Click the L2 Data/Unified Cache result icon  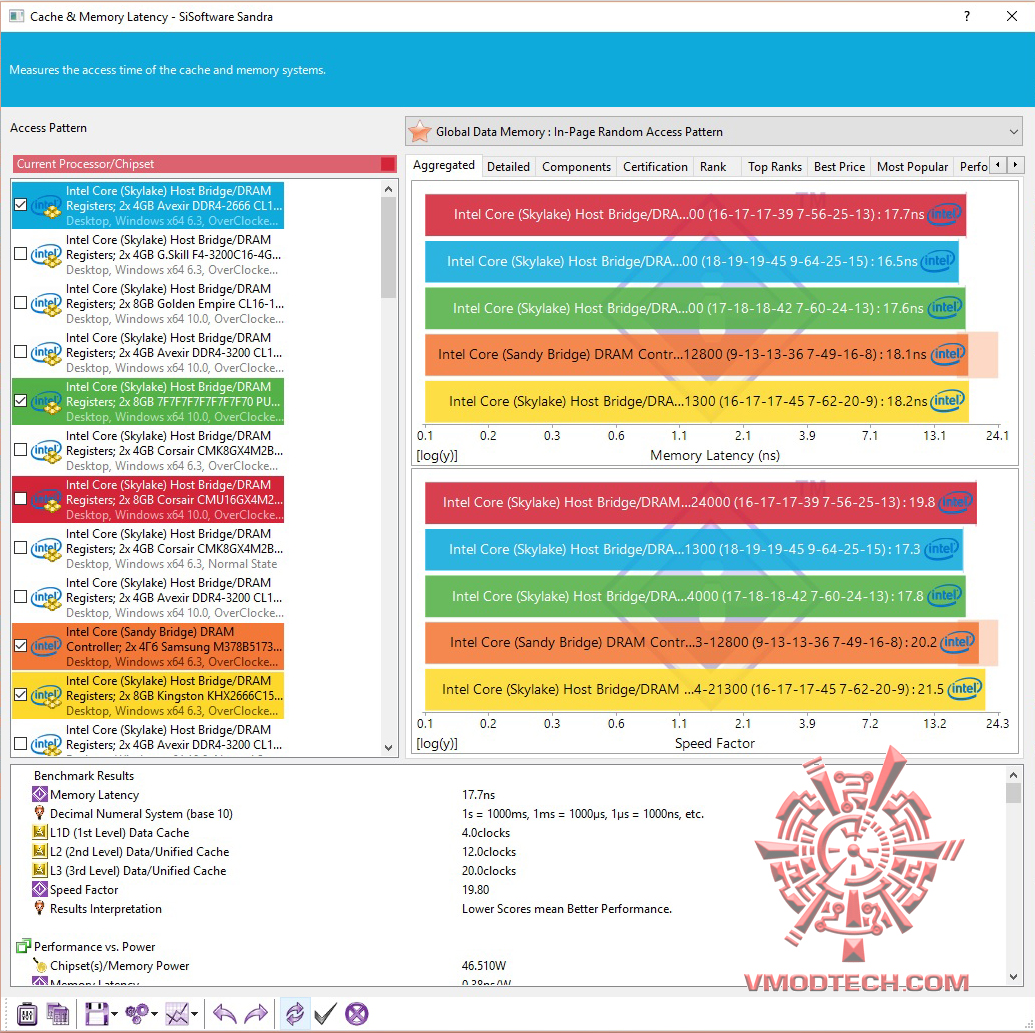[x=40, y=851]
